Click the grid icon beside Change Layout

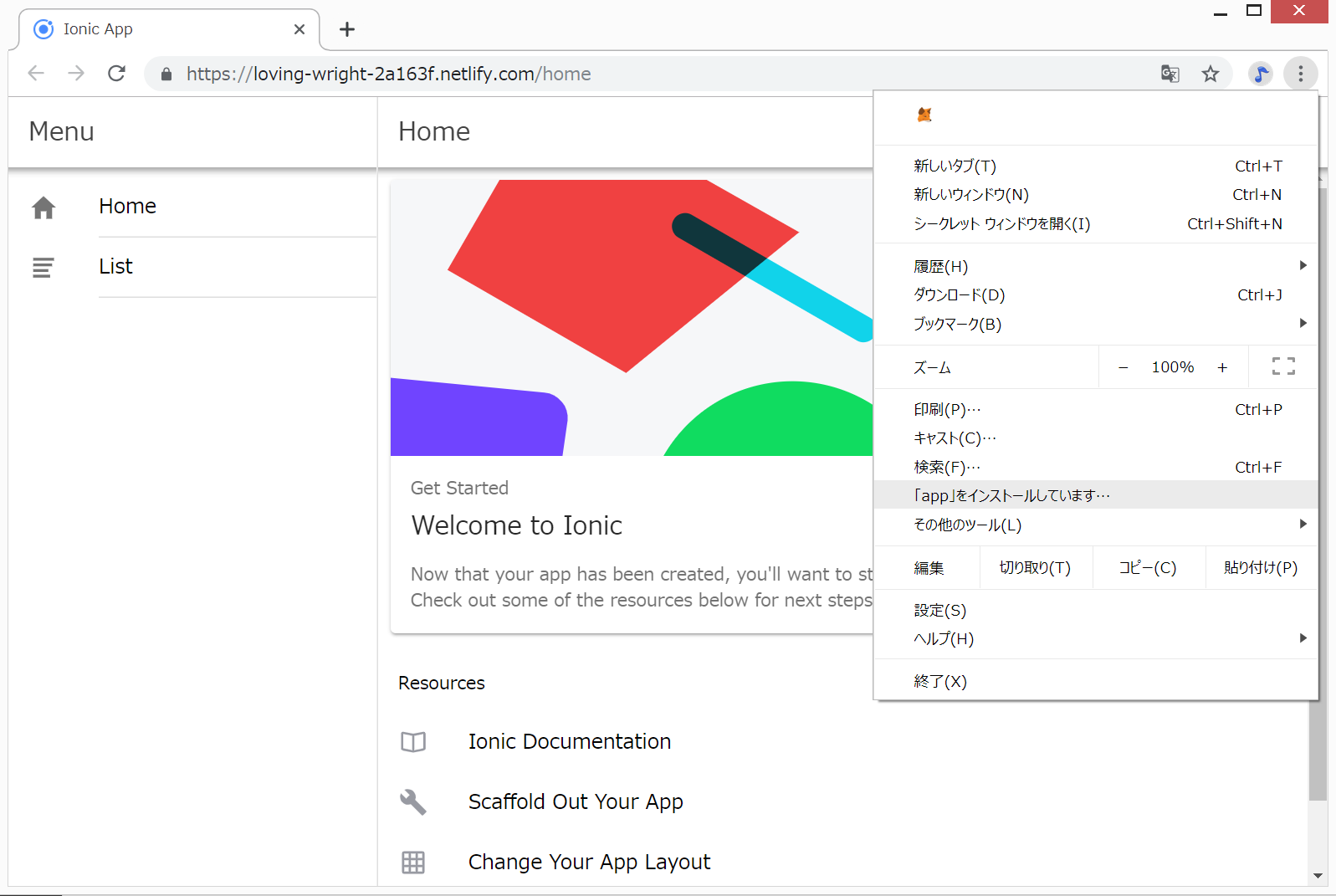click(x=413, y=863)
